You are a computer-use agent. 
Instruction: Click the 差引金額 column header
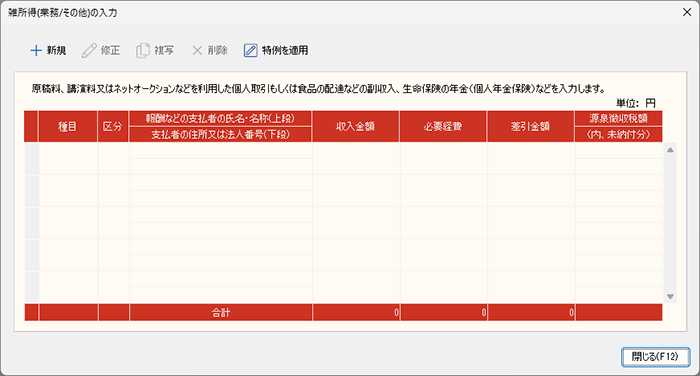(530, 126)
